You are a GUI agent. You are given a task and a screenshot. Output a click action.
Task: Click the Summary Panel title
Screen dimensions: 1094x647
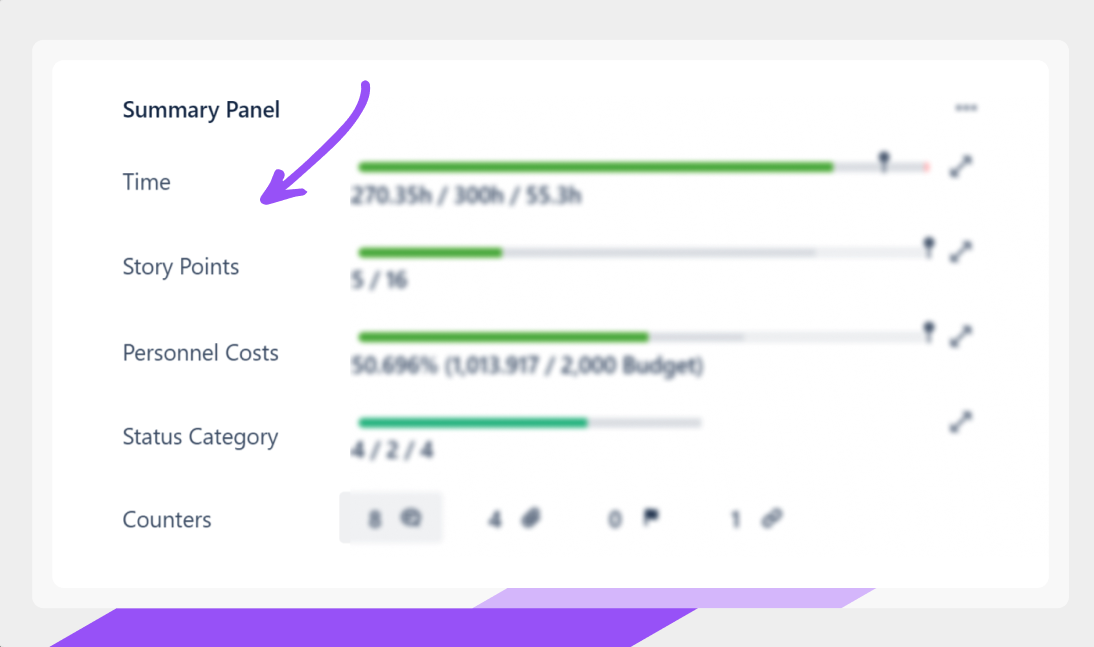(201, 110)
